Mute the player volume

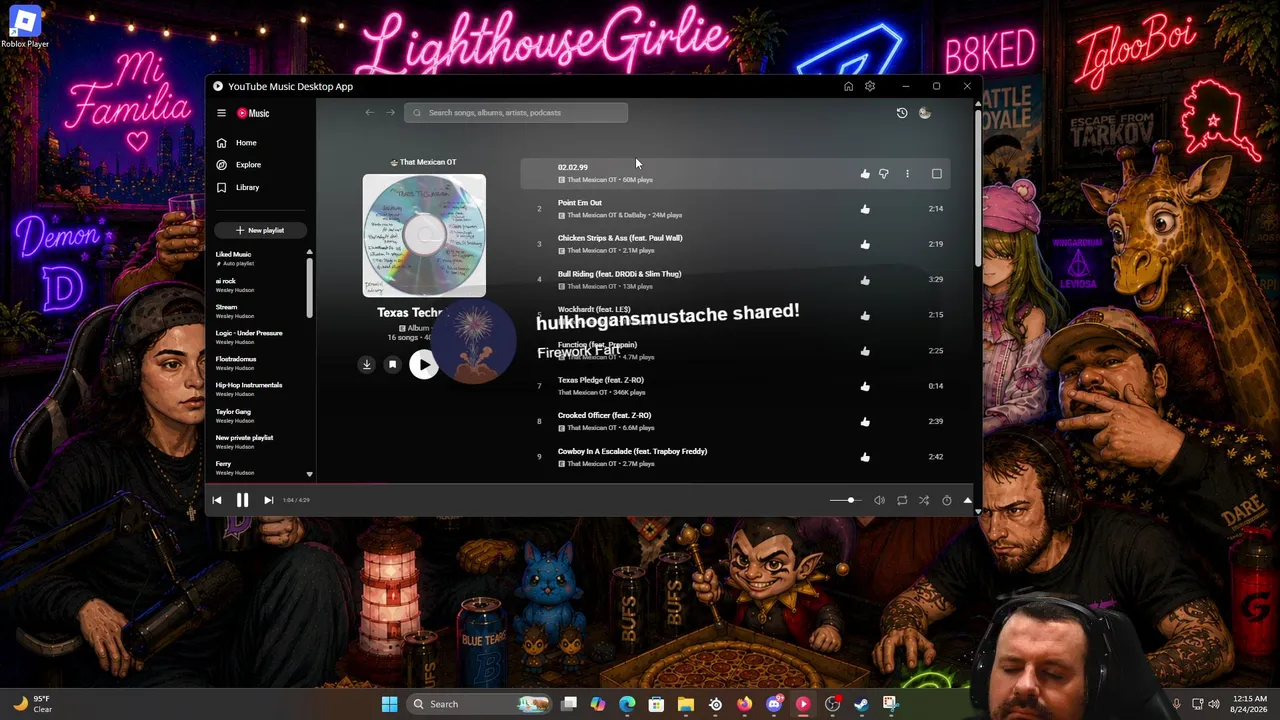point(880,500)
